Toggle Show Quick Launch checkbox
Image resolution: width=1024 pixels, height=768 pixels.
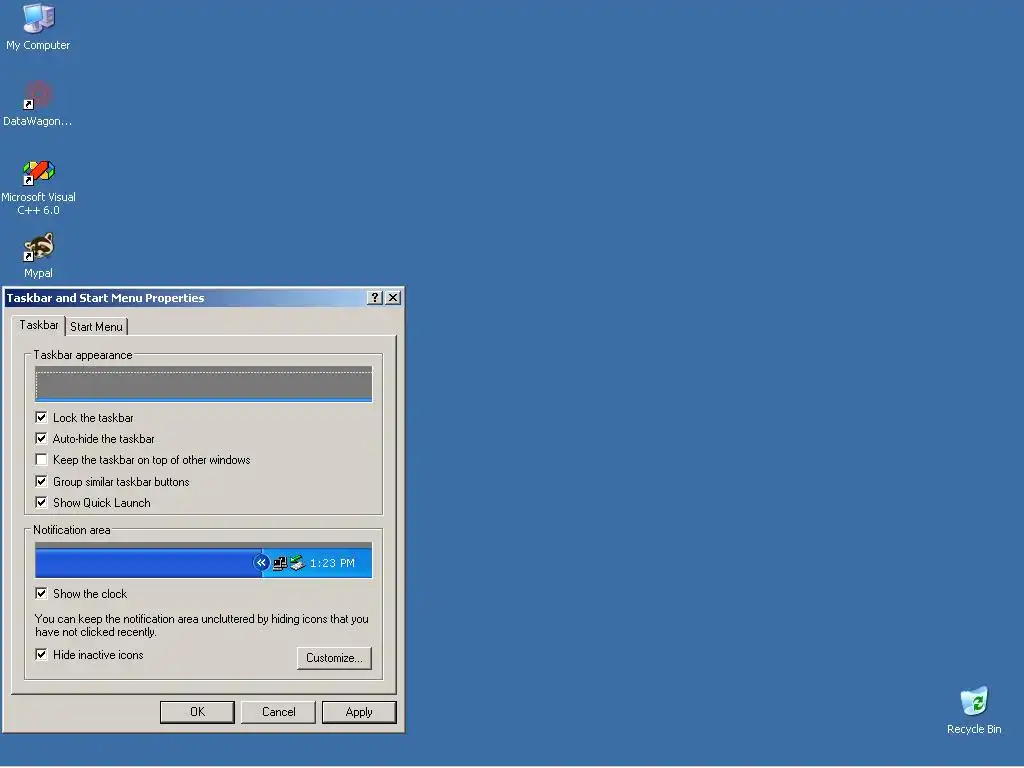pyautogui.click(x=41, y=502)
